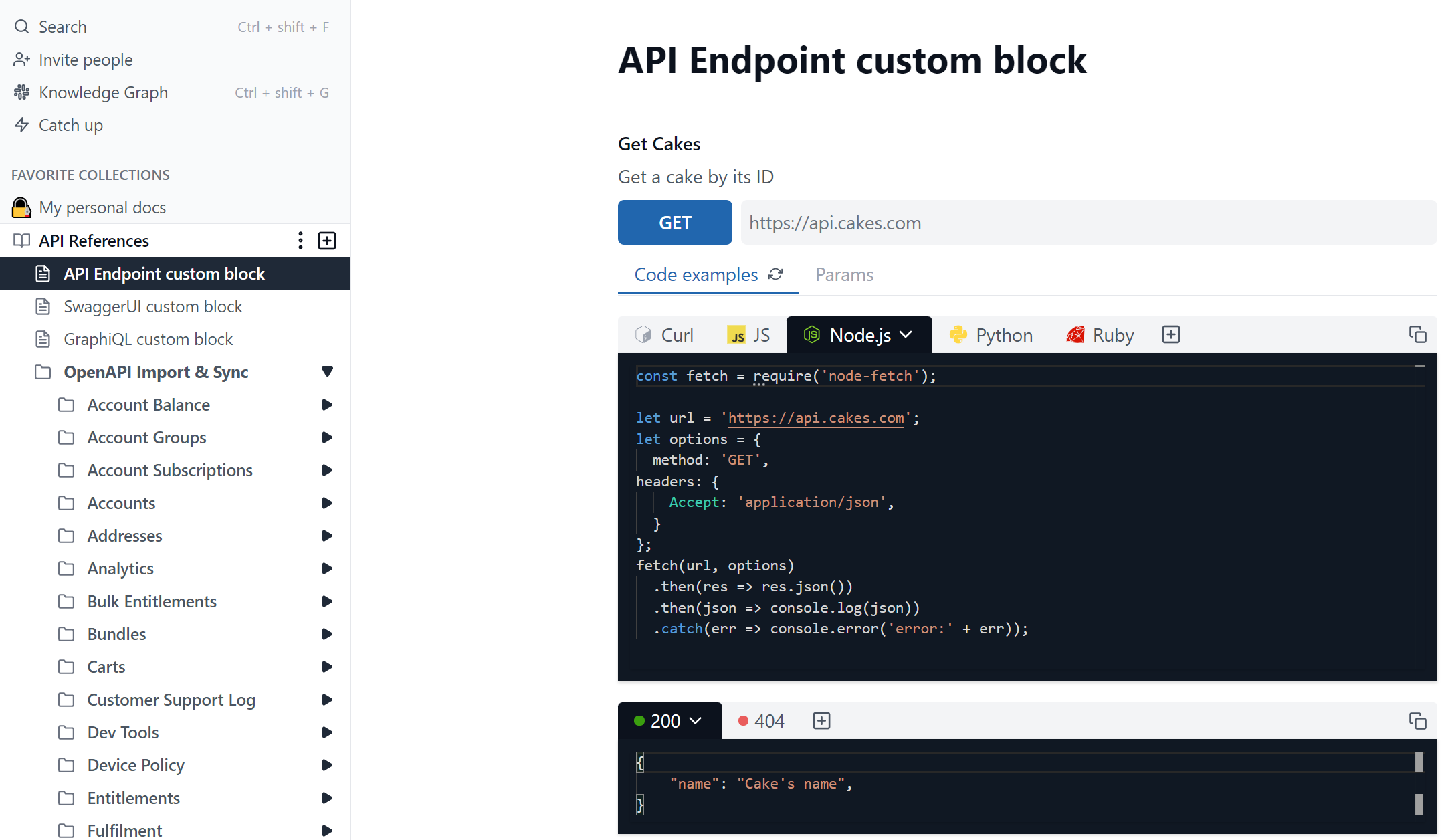Select the Python code tab

point(991,335)
